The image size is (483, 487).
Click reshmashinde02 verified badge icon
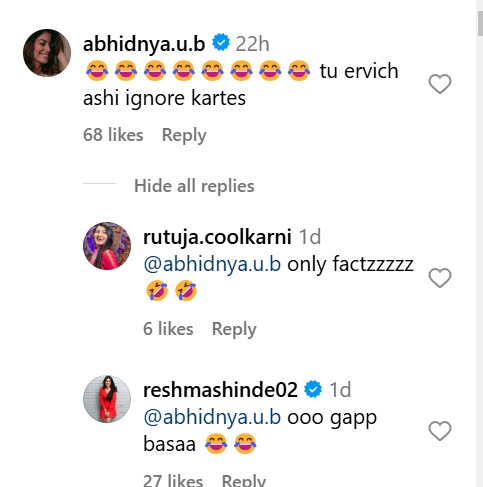tap(313, 389)
